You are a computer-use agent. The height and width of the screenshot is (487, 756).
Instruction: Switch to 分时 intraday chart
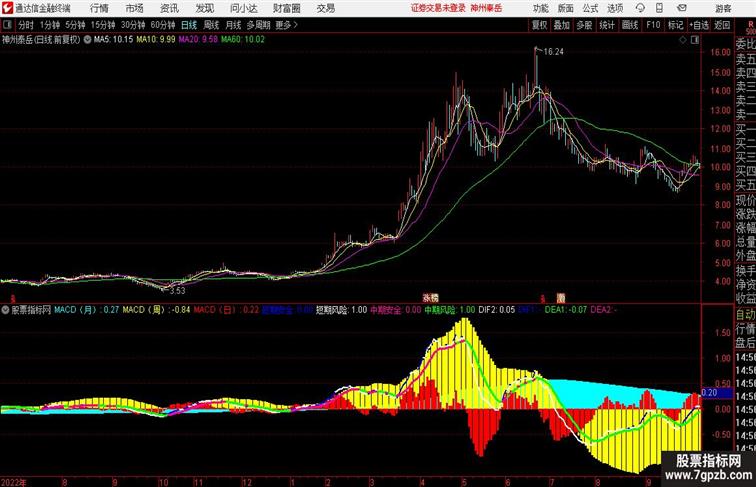[26, 25]
